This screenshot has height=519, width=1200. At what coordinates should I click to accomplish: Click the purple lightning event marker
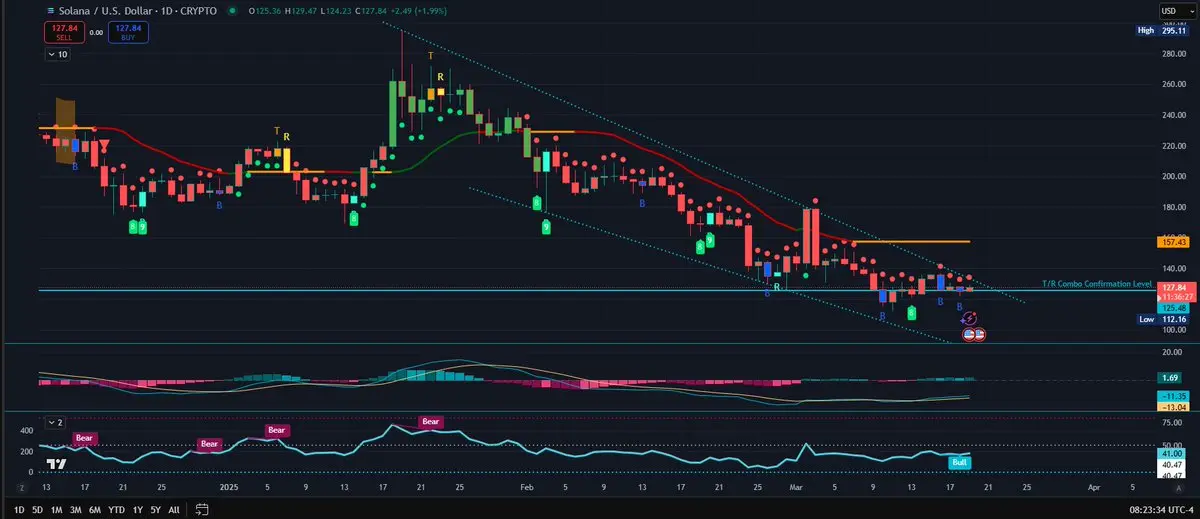tap(969, 317)
